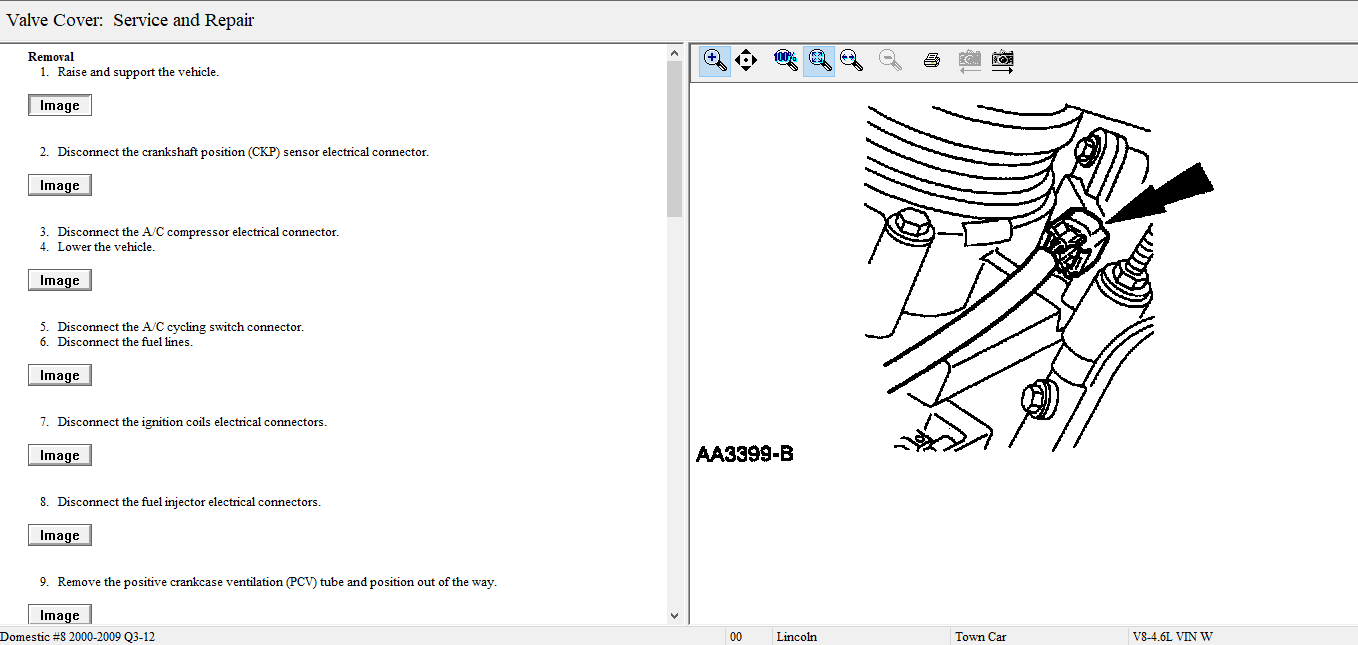Choose the fit-to-window magnifier icon
Image resolution: width=1358 pixels, height=645 pixels.
(x=819, y=60)
